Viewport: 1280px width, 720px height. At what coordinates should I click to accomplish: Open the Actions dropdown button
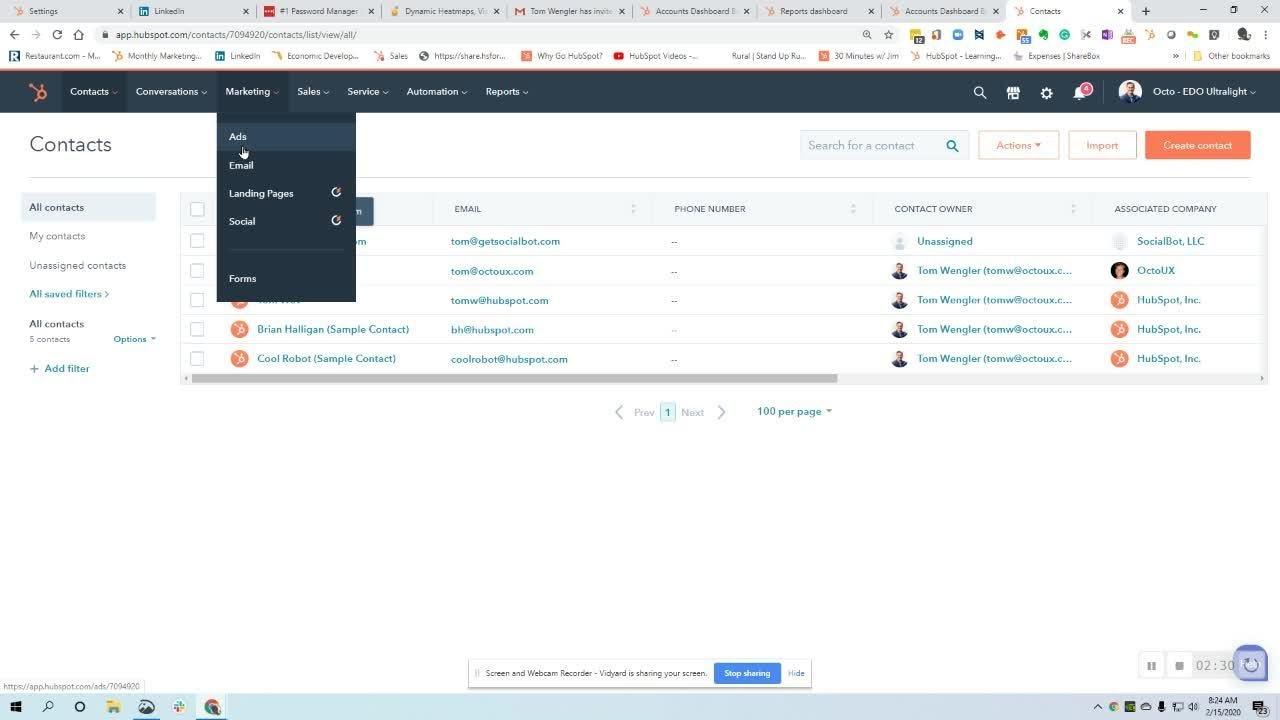pyautogui.click(x=1018, y=145)
